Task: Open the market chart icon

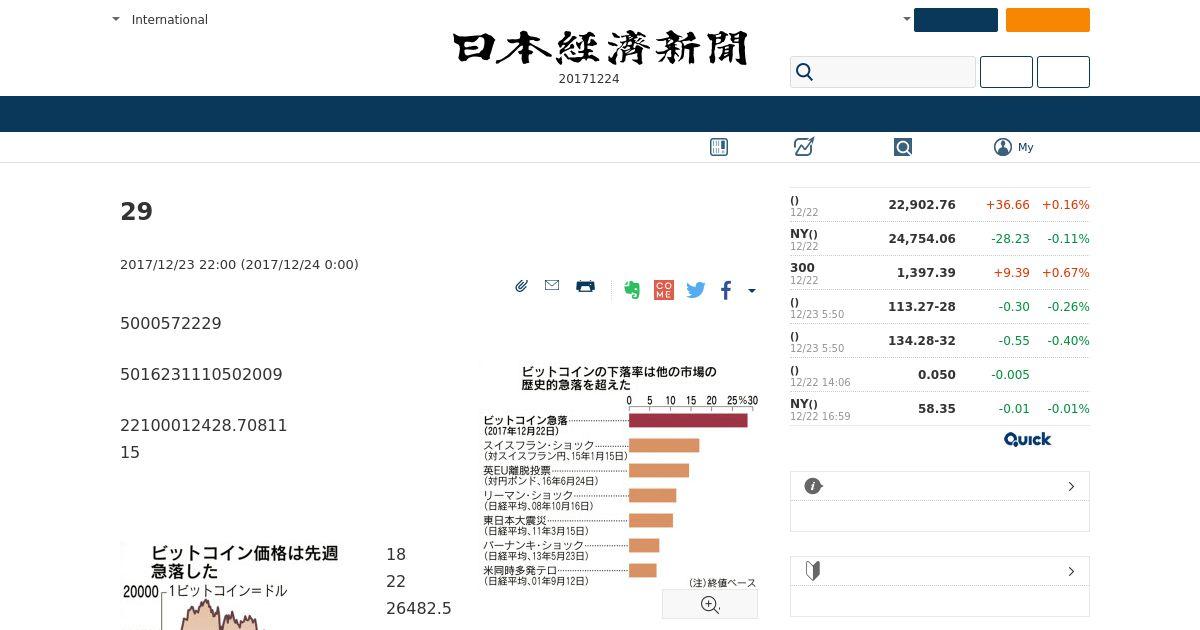Action: point(804,147)
